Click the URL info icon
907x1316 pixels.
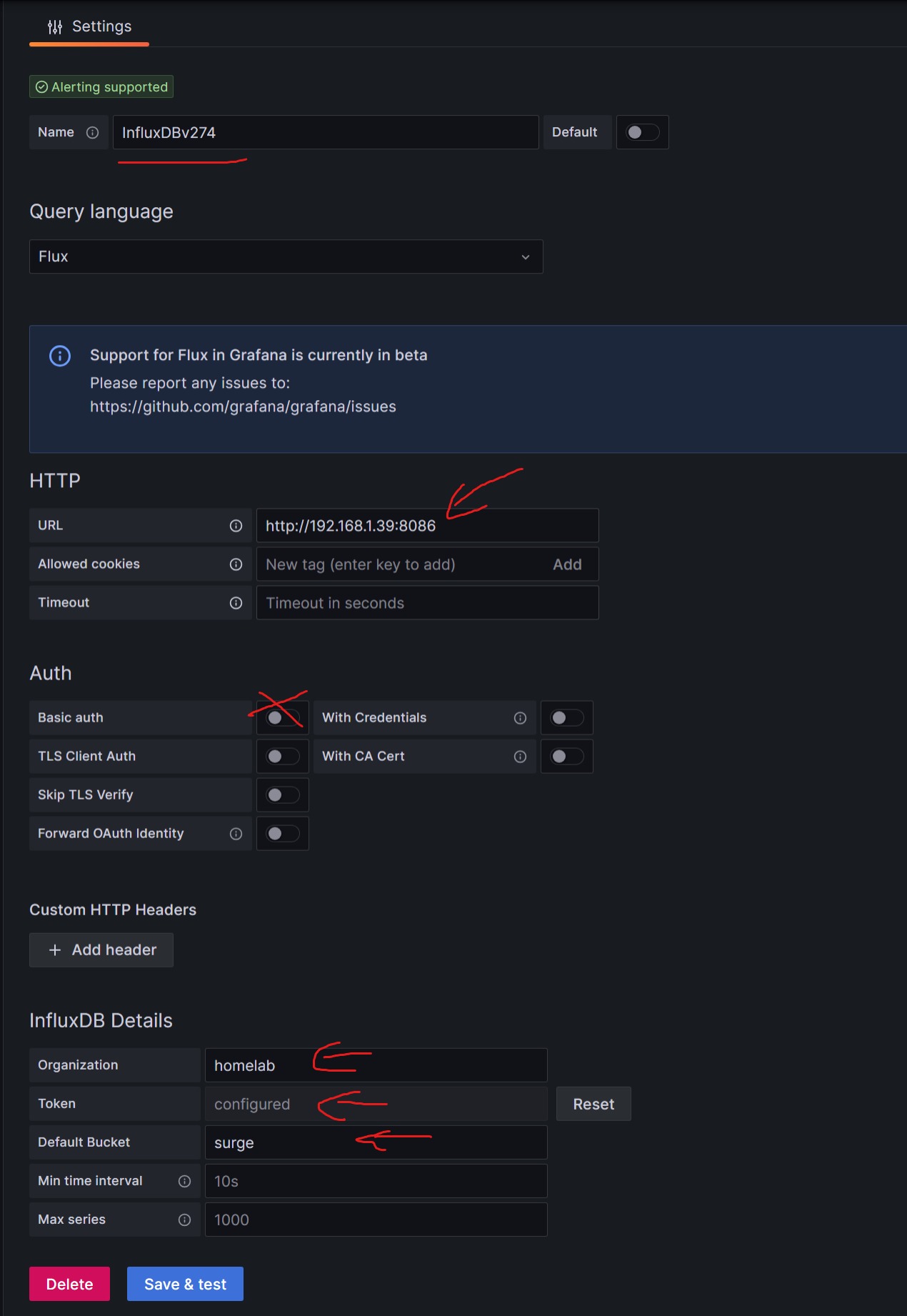tap(236, 526)
